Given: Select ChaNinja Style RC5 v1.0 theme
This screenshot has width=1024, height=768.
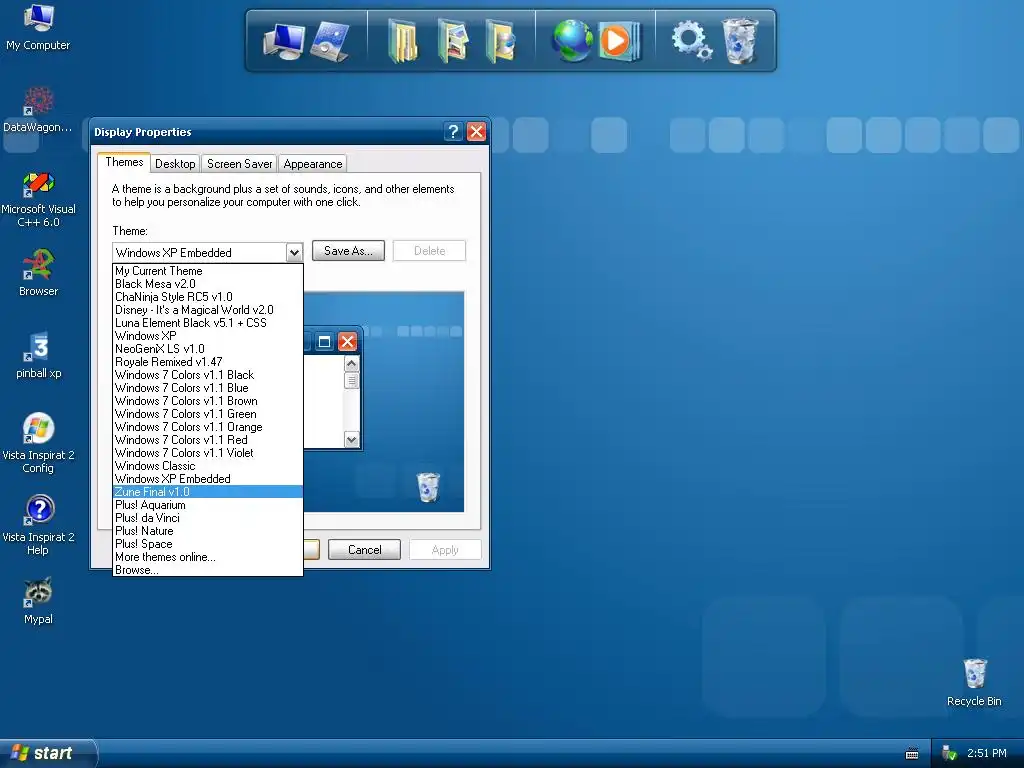Looking at the screenshot, I should pos(208,296).
